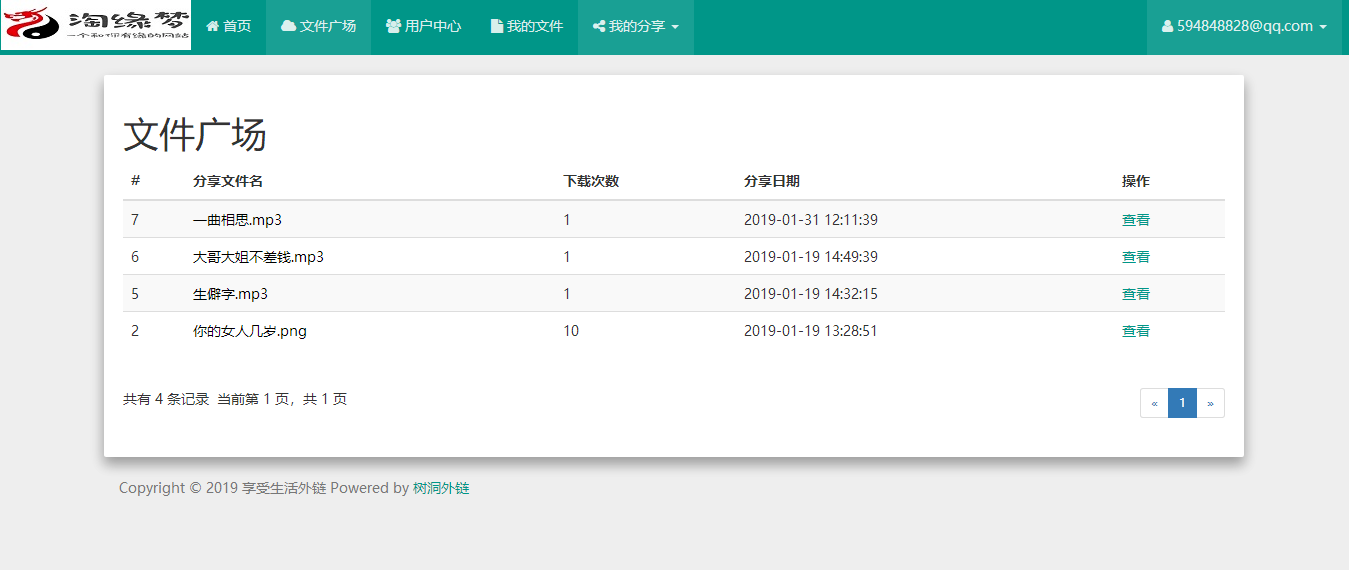Expand the 594848828@qq.com account dropdown
The image size is (1349, 570).
click(x=1244, y=27)
